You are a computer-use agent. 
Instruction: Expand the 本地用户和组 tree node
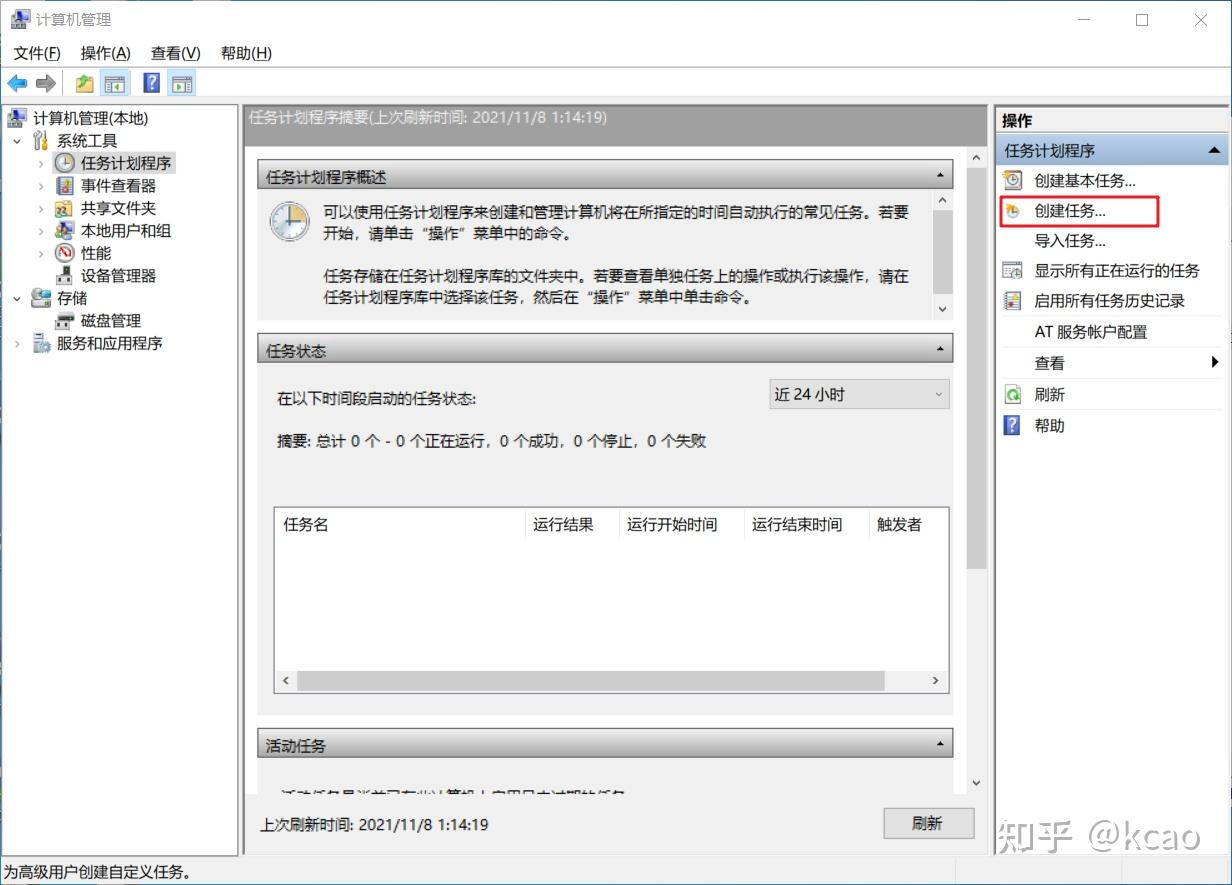(x=41, y=231)
